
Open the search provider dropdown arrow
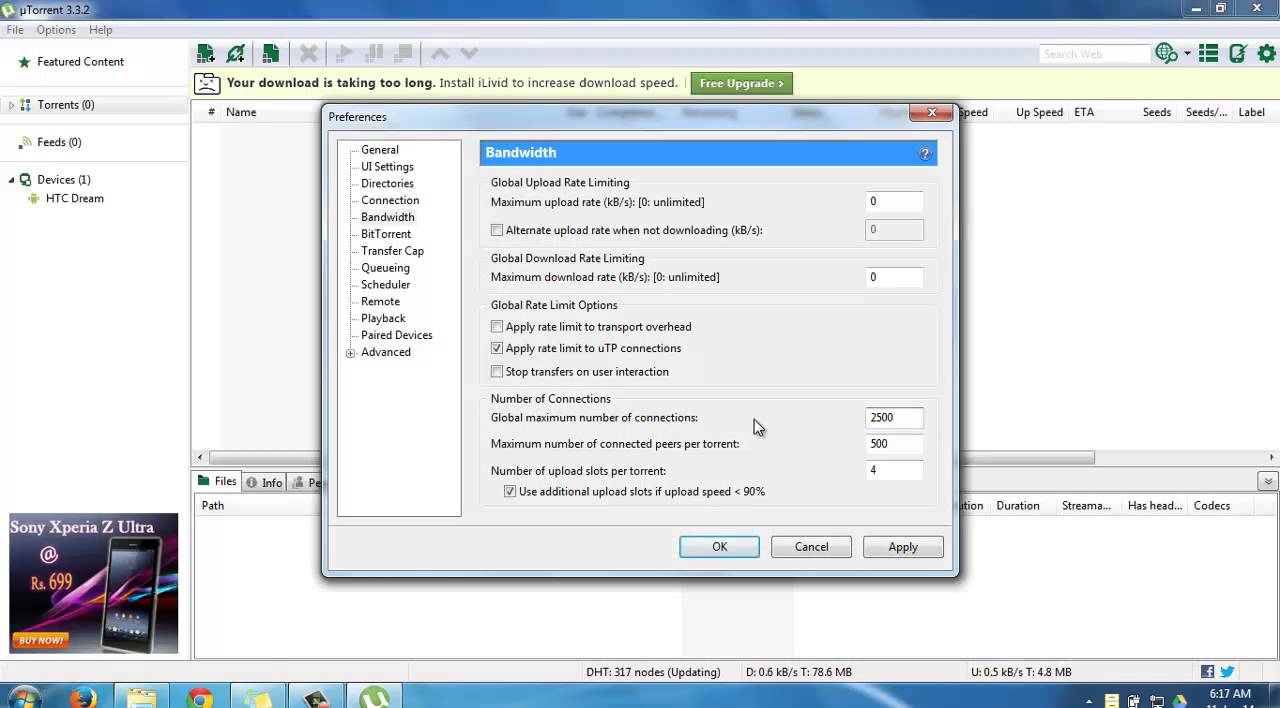(1187, 54)
